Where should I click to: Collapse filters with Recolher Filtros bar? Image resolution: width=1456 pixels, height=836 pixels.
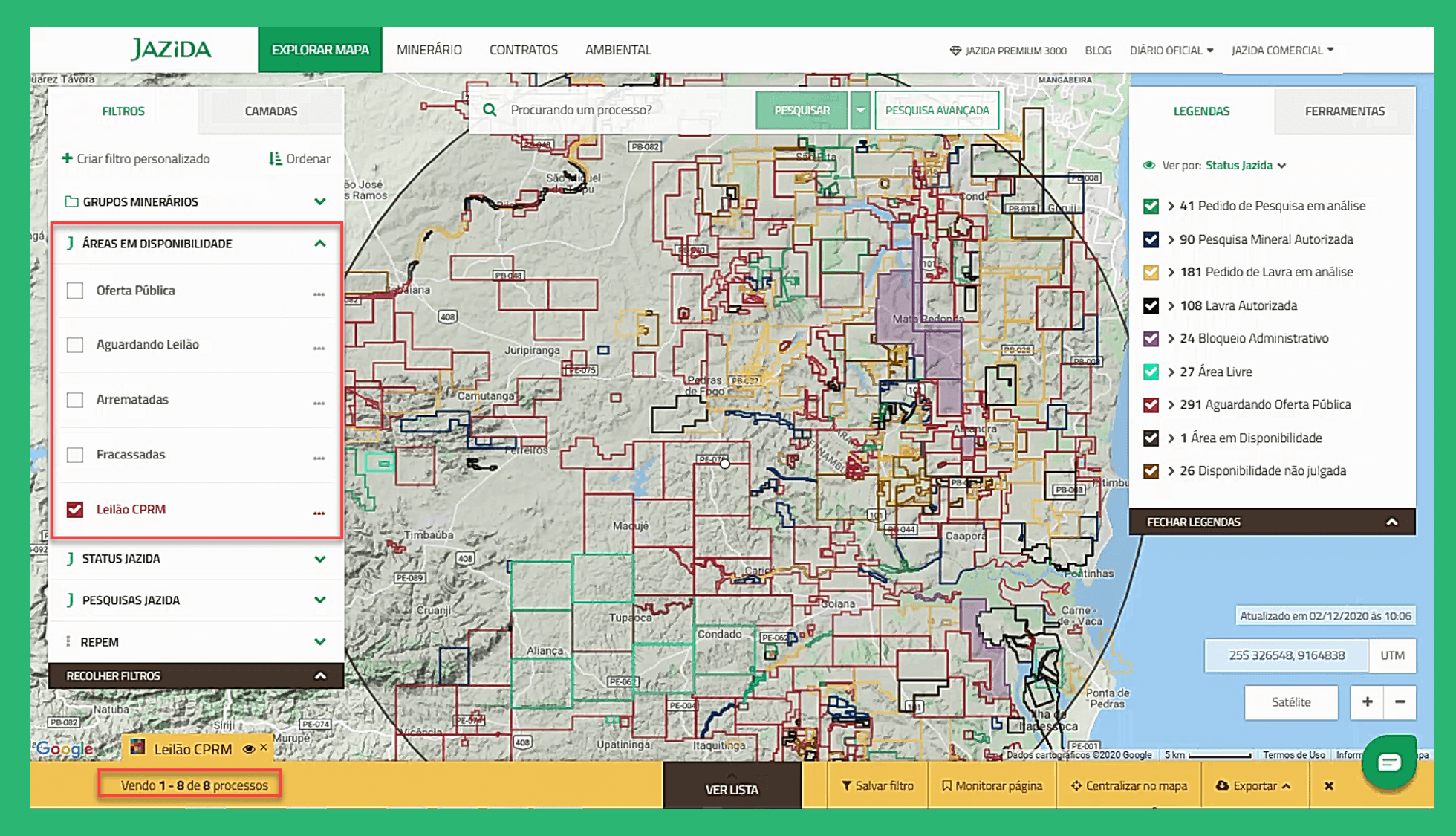coord(196,675)
